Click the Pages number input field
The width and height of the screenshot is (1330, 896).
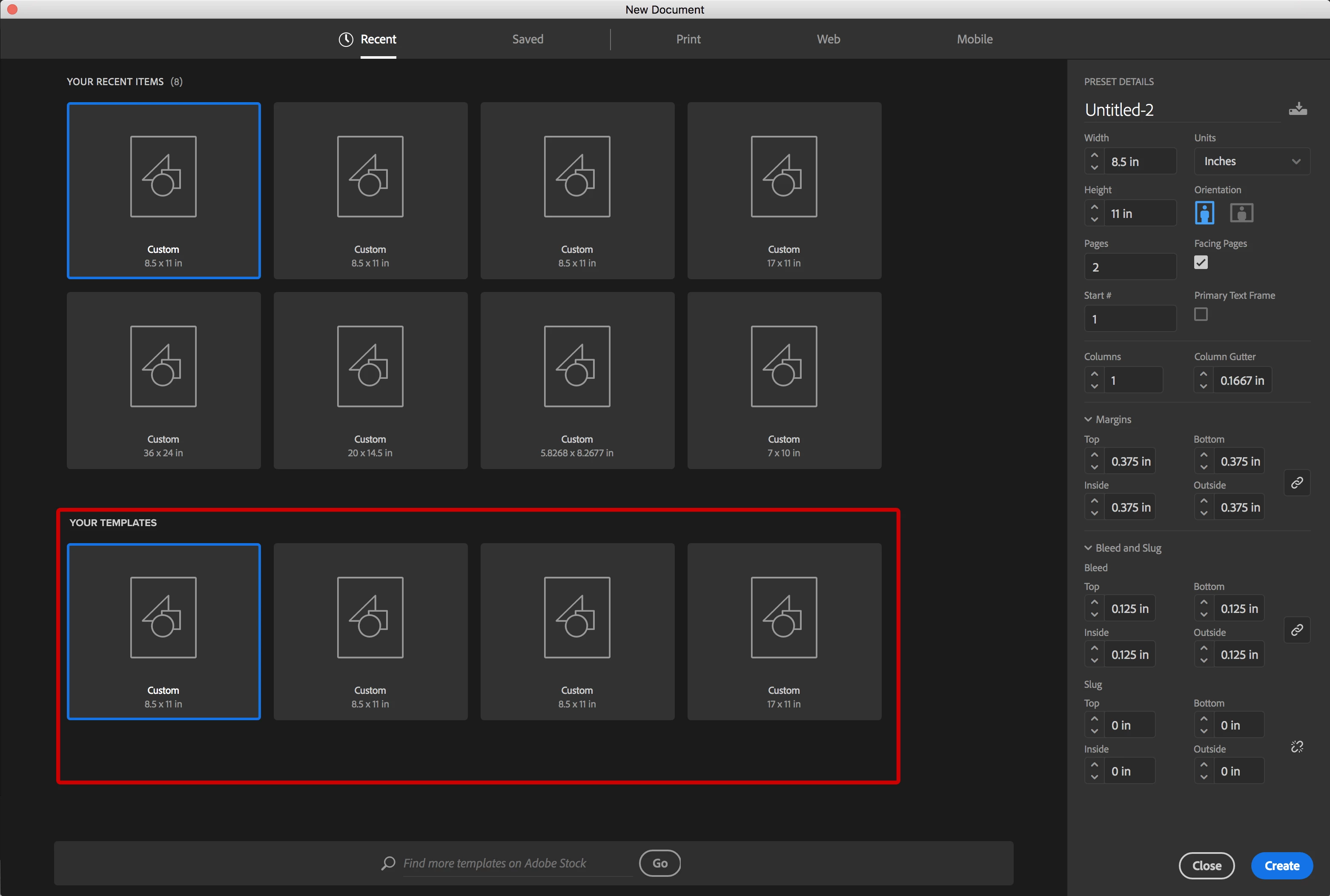[1130, 267]
